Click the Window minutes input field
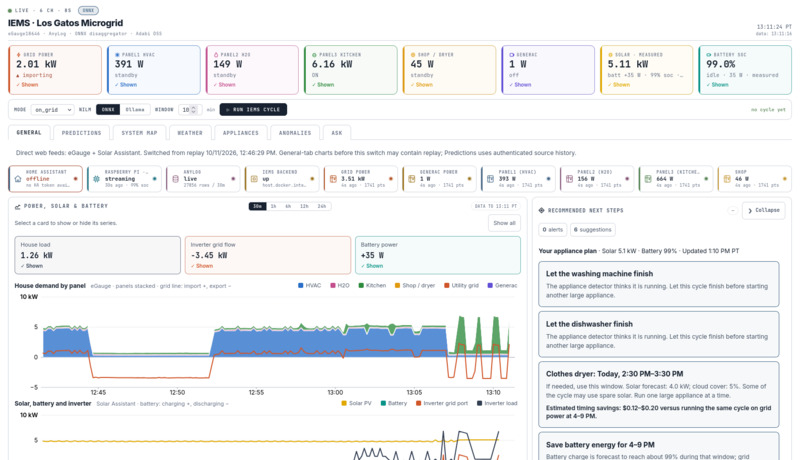This screenshot has height=460, width=806. point(189,110)
